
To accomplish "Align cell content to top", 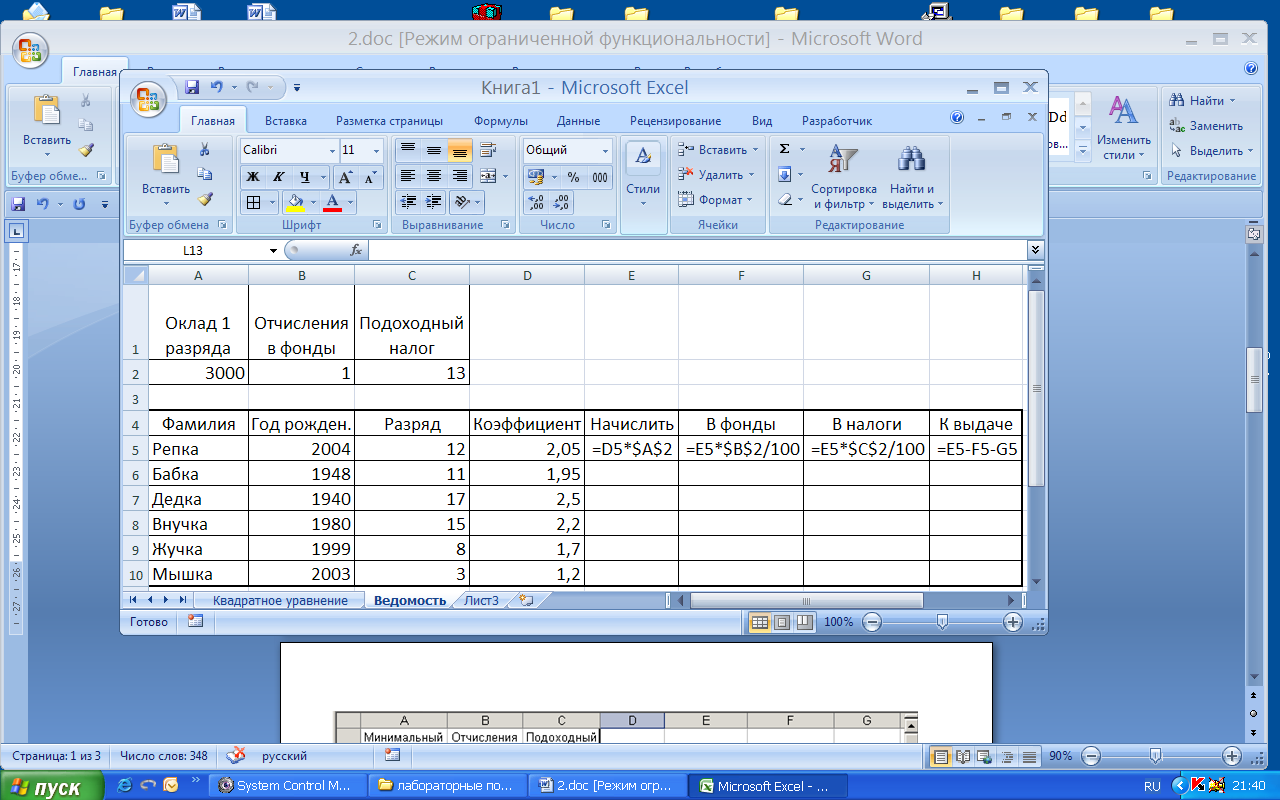I will click(x=408, y=151).
